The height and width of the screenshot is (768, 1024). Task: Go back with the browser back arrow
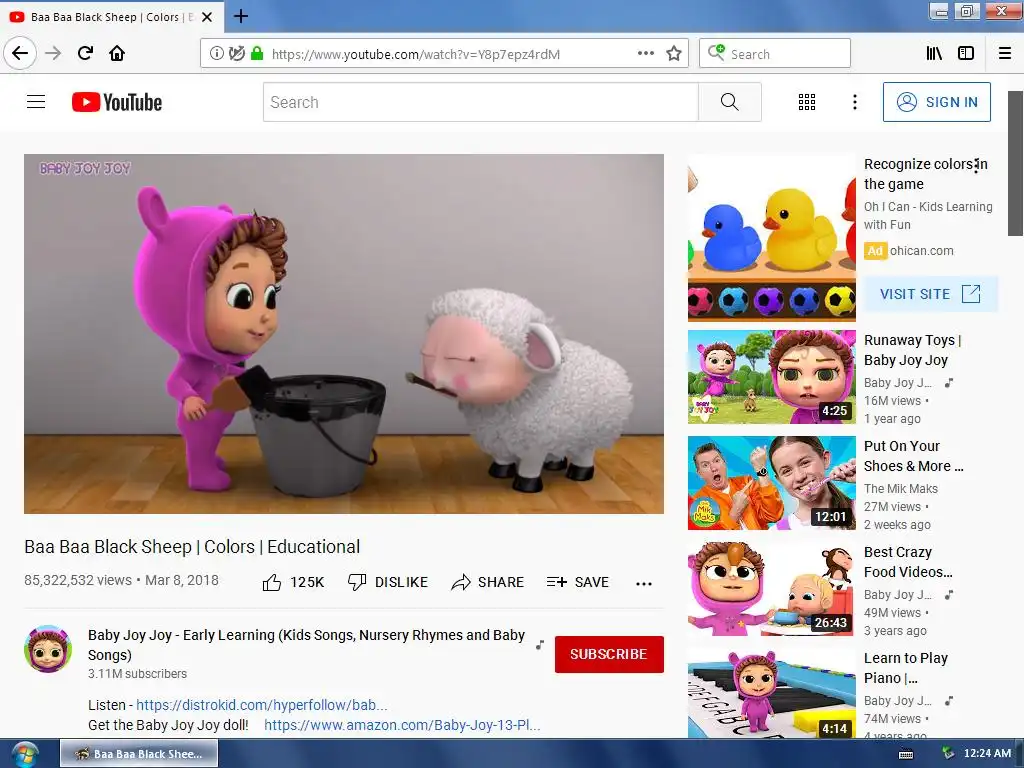(20, 53)
